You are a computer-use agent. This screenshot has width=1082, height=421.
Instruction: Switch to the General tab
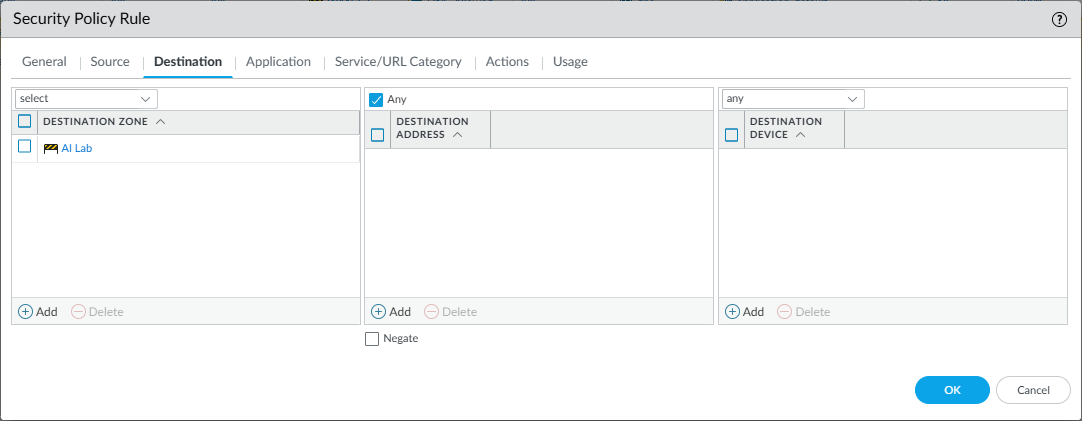point(44,61)
